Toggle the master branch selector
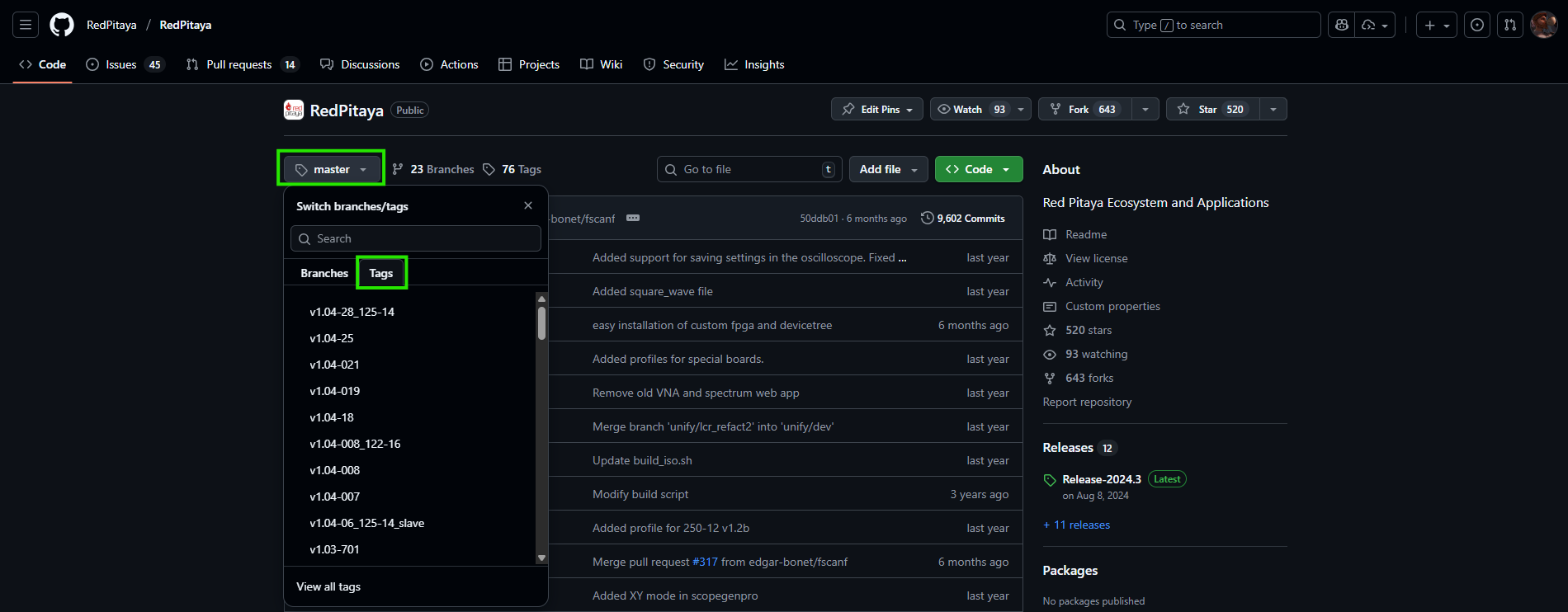1568x612 pixels. (x=332, y=169)
